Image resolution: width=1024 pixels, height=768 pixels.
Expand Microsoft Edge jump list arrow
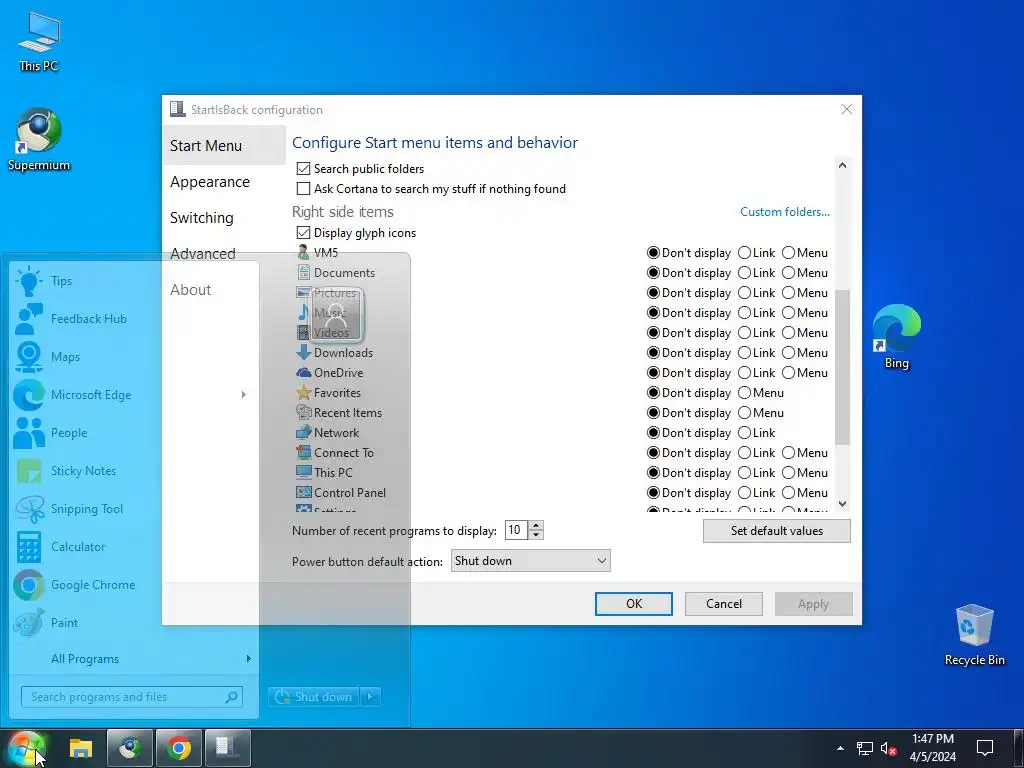coord(244,394)
